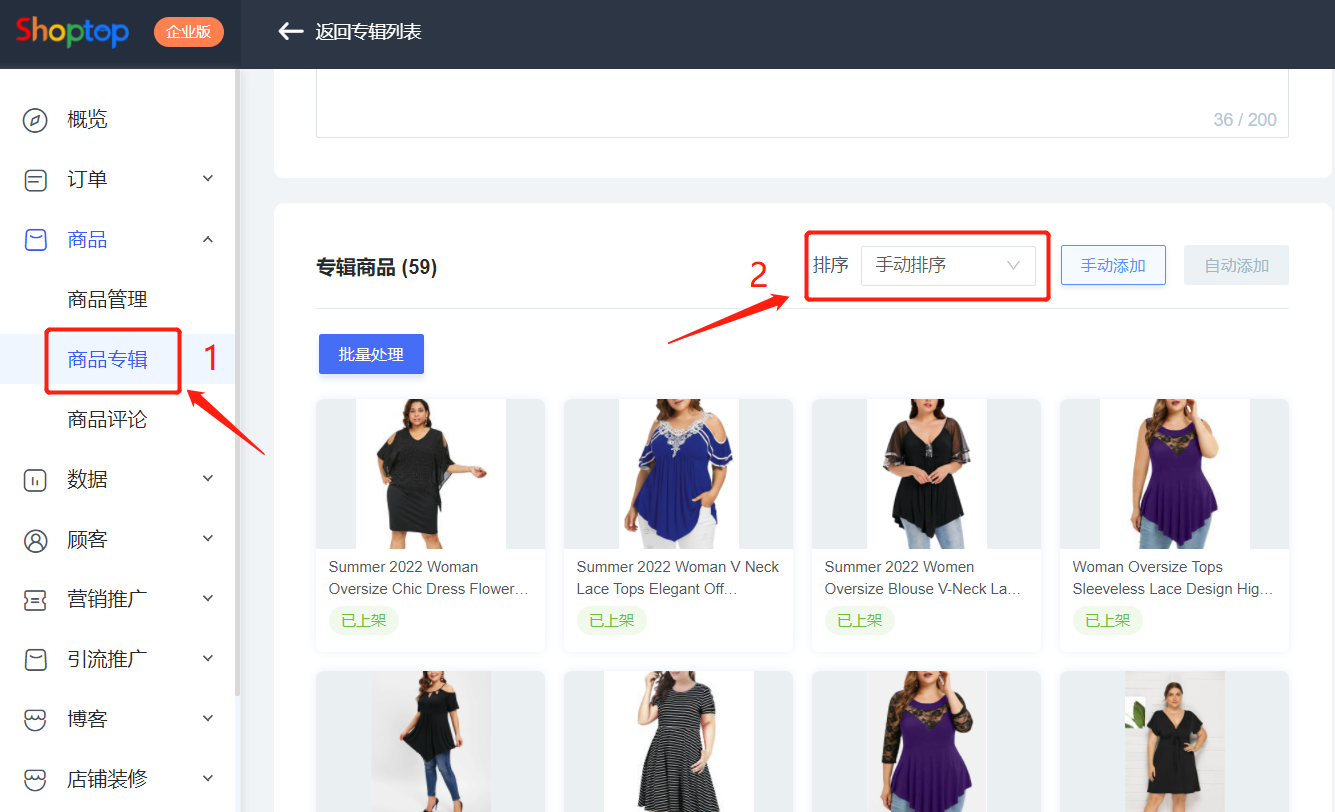Expand the 数据 menu chevron
Image resolution: width=1335 pixels, height=812 pixels.
[208, 479]
